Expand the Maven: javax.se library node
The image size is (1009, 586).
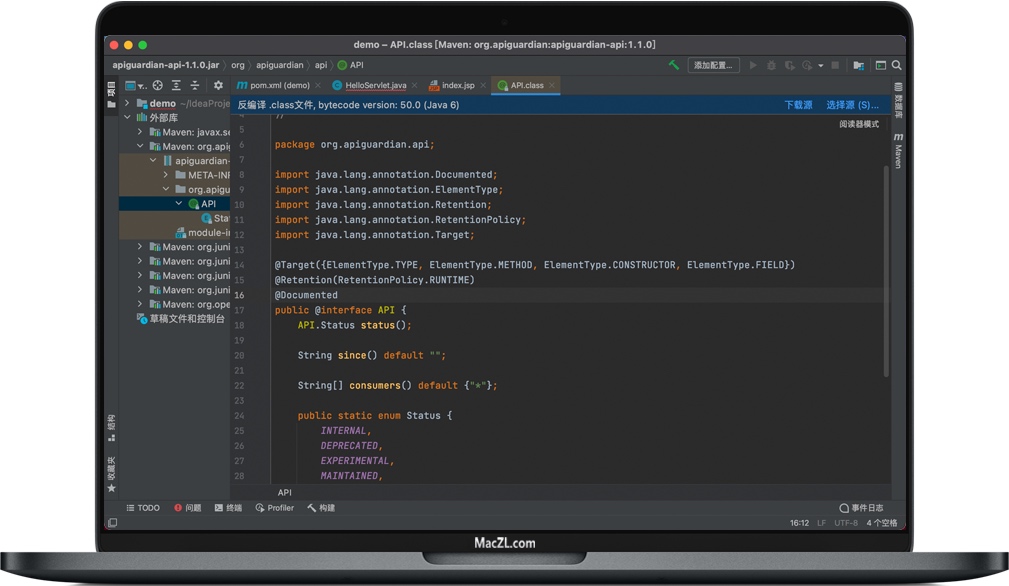click(140, 132)
